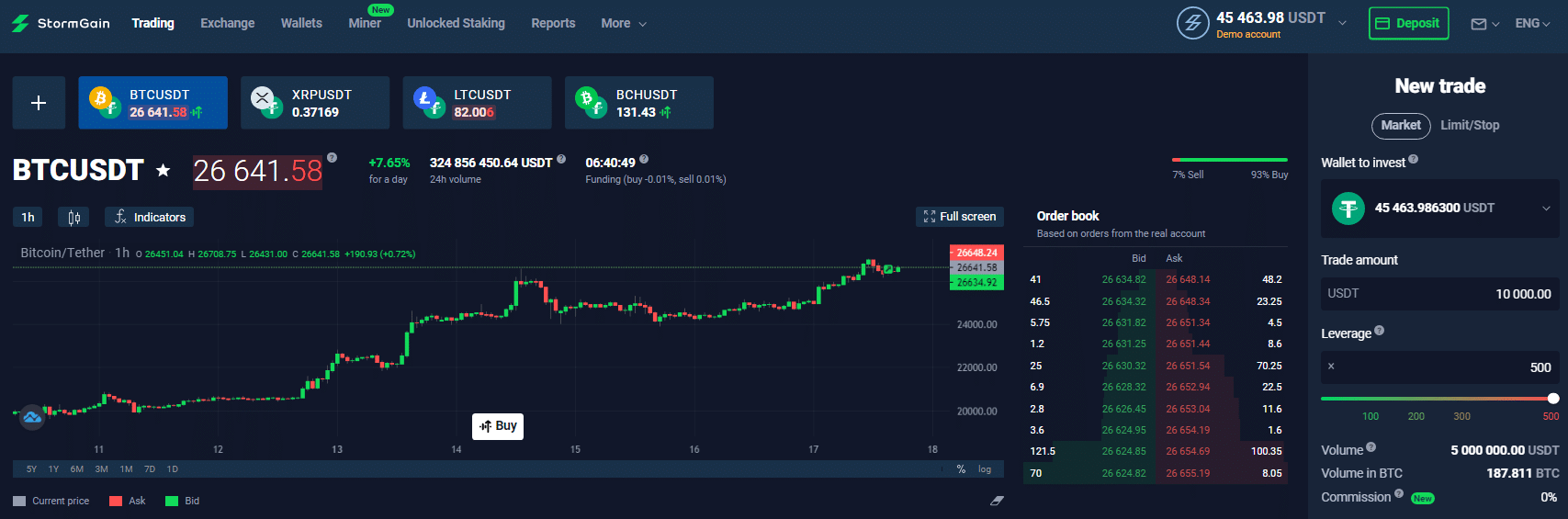Click the help icon beside Leverage
The image size is (1568, 519).
(x=1380, y=331)
